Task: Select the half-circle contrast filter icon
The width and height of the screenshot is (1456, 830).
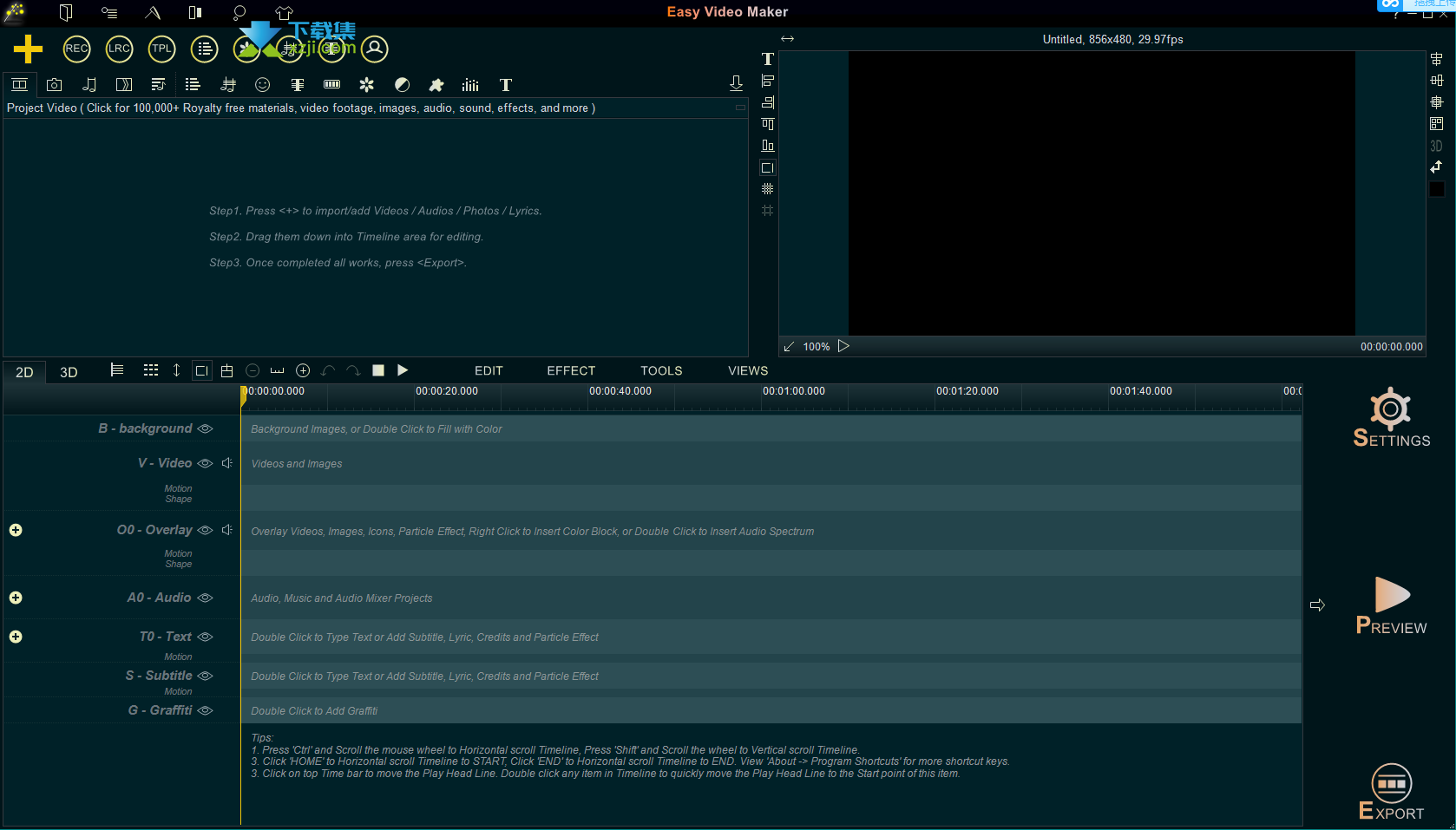Action: pyautogui.click(x=402, y=84)
